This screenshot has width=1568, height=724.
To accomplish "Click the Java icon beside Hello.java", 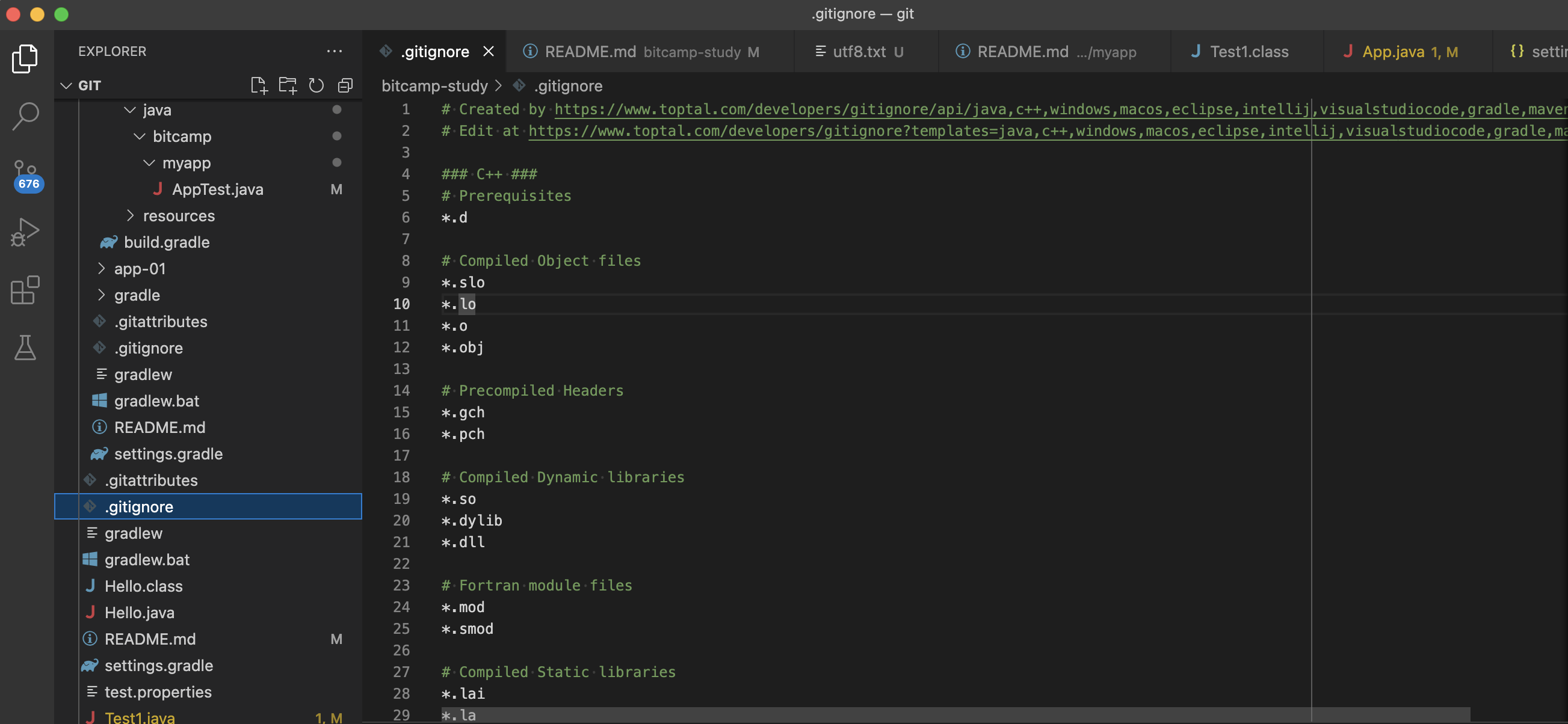I will (90, 613).
